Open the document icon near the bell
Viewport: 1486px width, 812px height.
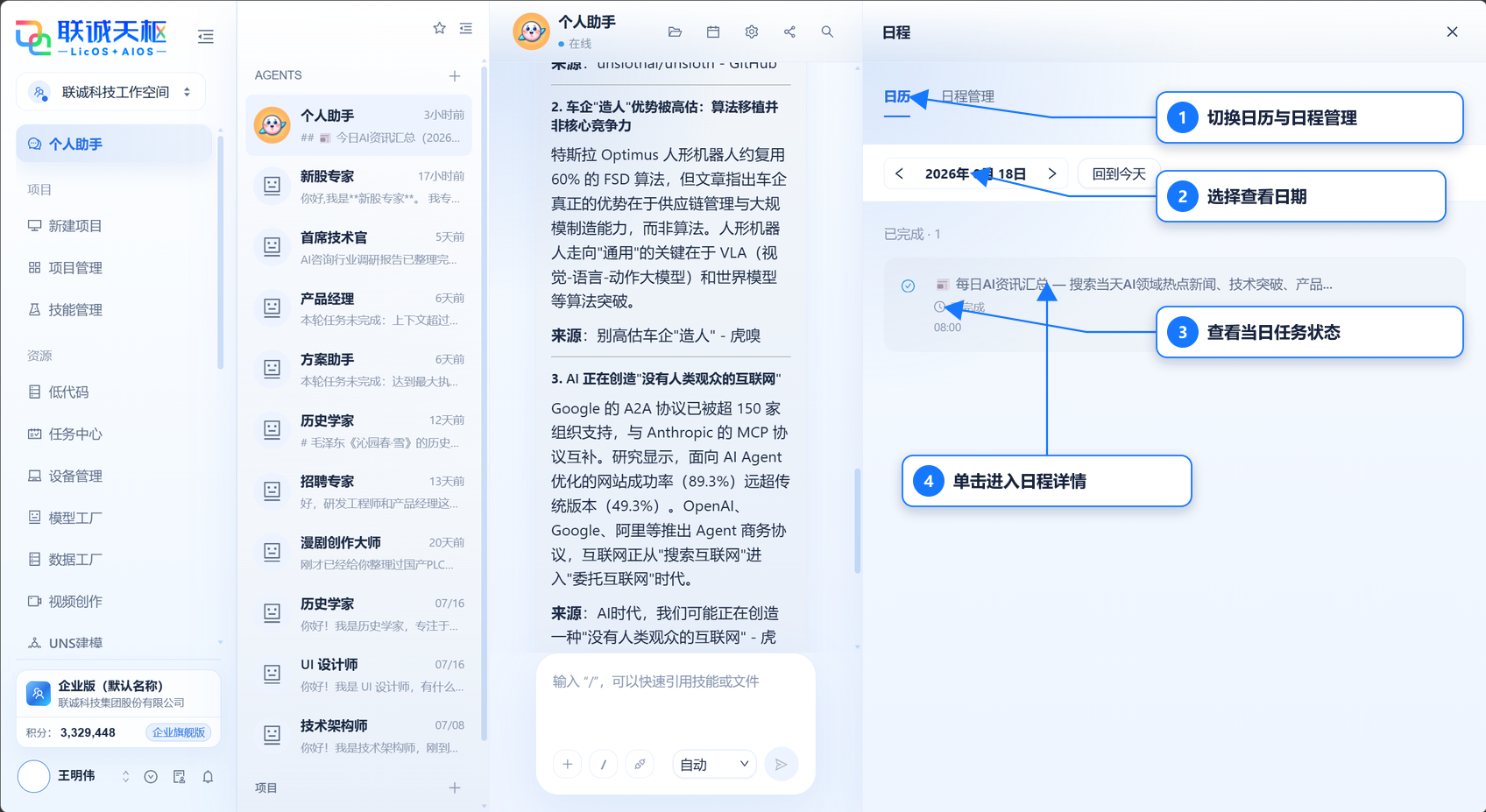(x=180, y=777)
